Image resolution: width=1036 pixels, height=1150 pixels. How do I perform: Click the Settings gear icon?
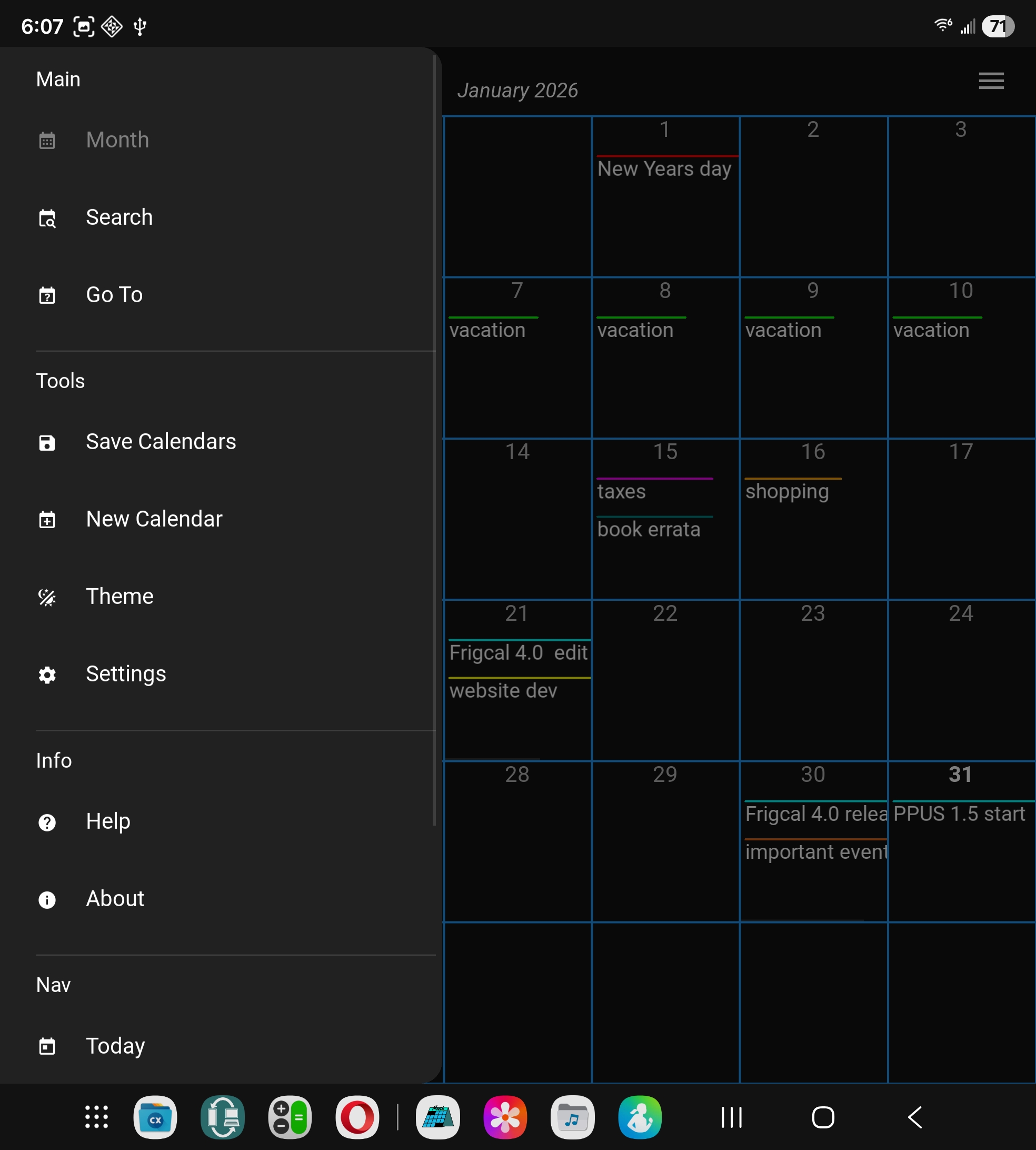[47, 675]
